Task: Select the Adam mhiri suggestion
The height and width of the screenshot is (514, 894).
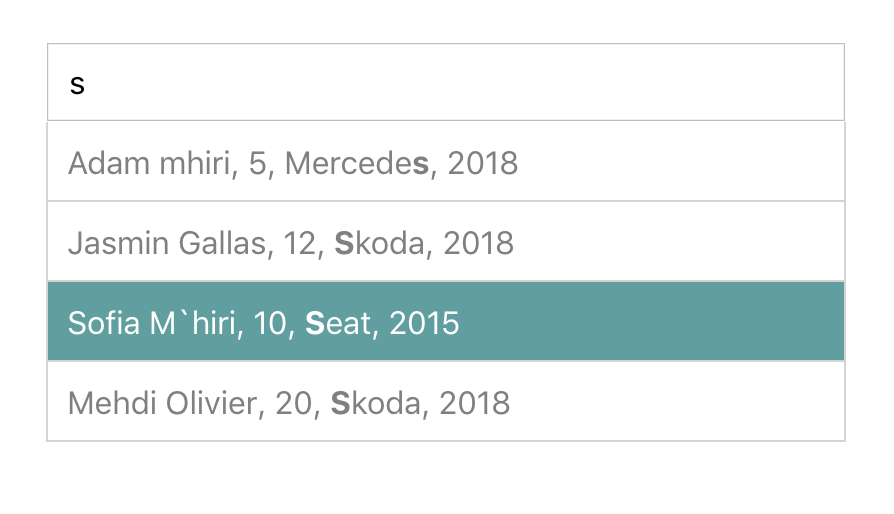Action: click(446, 162)
